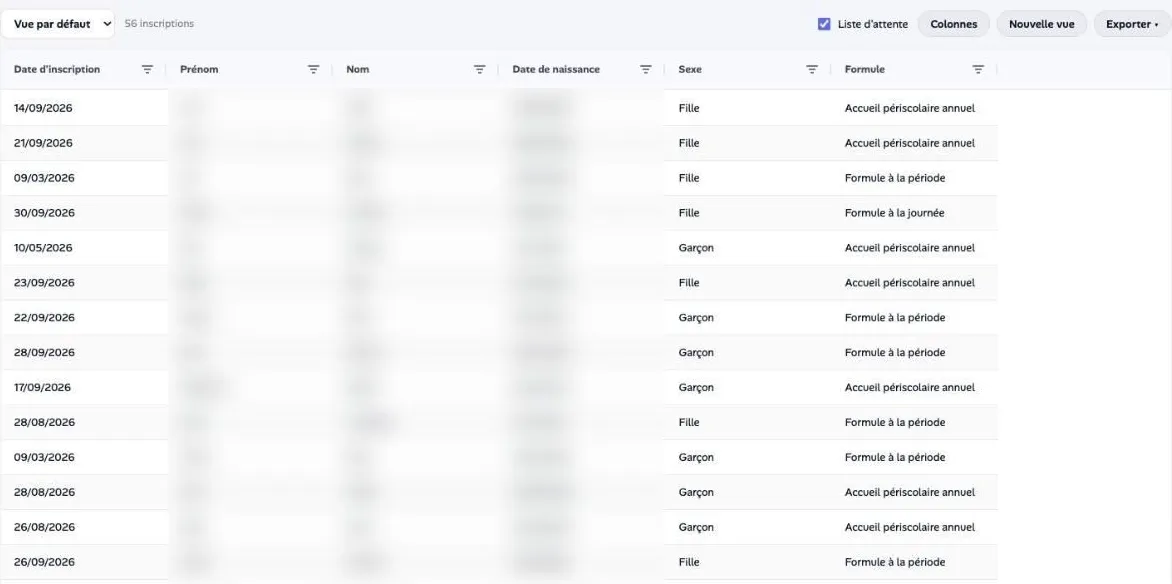Click the Date d'inscription column header label

coord(57,70)
